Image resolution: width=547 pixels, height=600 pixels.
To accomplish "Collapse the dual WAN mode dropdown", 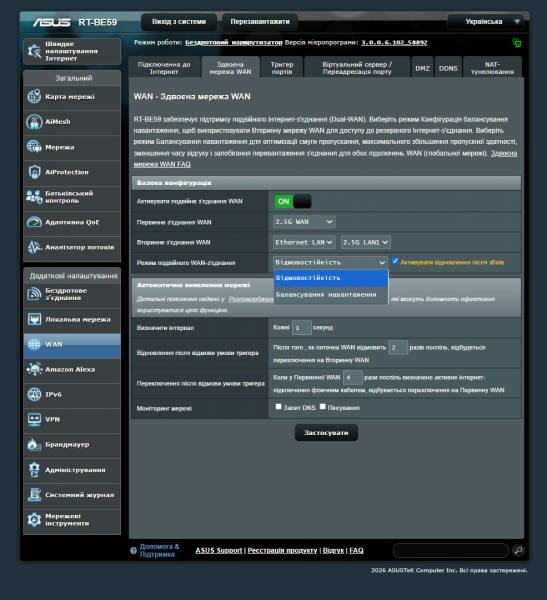I will (330, 262).
